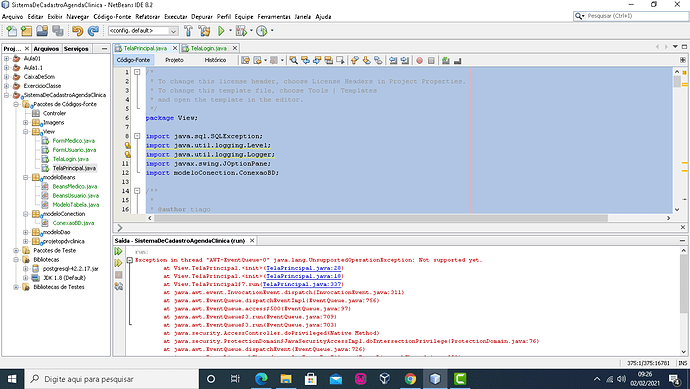The width and height of the screenshot is (690, 389).
Task: Click the Save All toolbar icon
Action: tap(58, 31)
